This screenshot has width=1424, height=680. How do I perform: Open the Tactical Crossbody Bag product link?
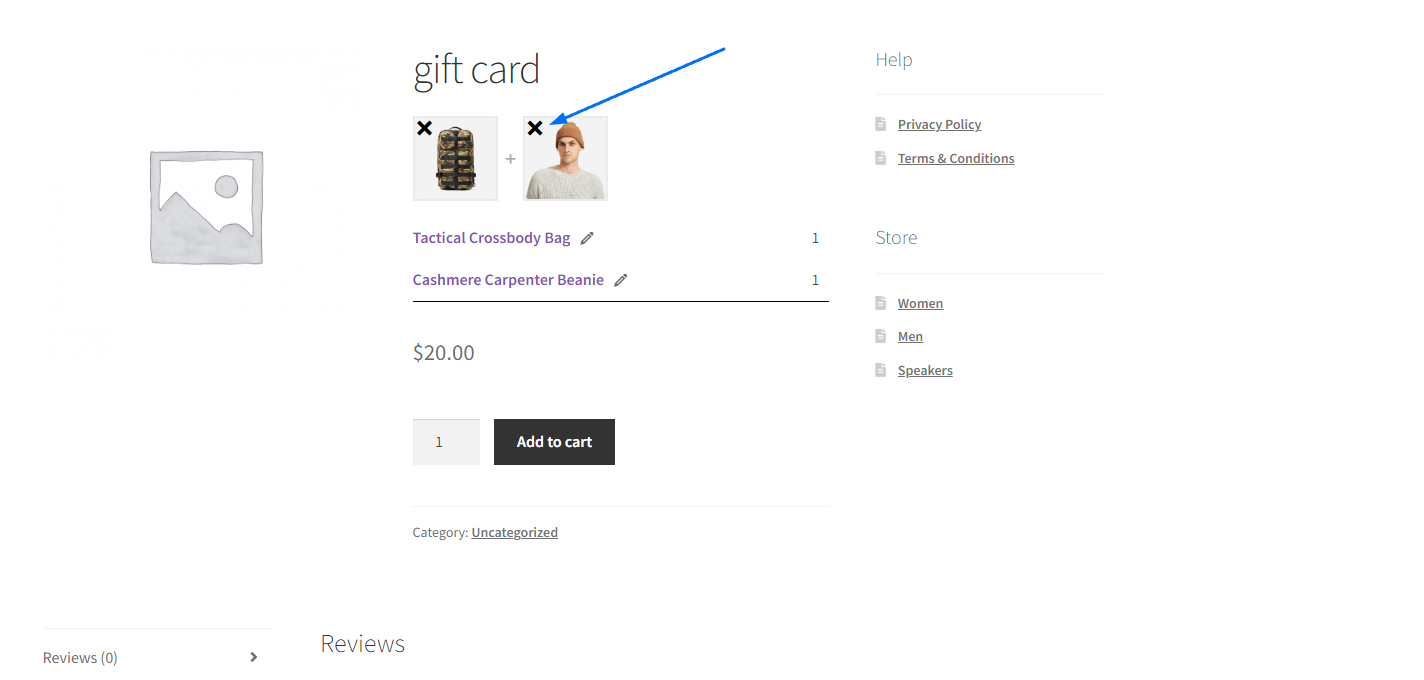click(x=491, y=238)
